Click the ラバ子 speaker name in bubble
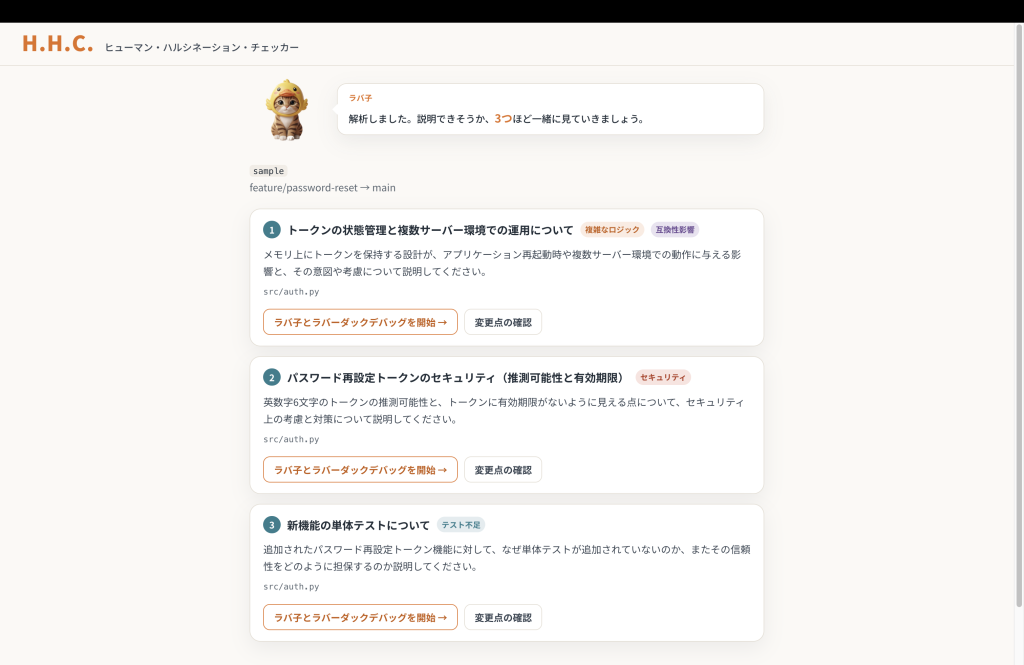Viewport: 1024px width, 665px height. tap(360, 98)
